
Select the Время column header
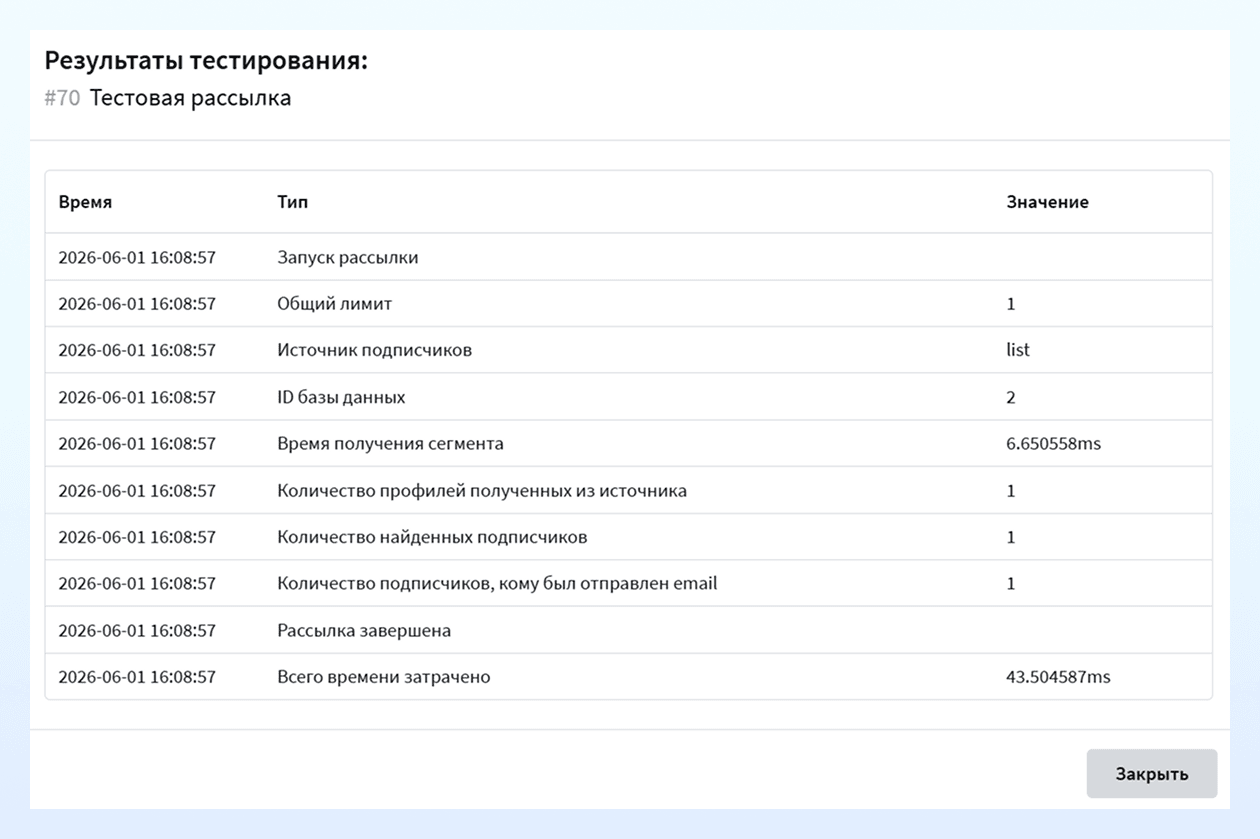pos(85,202)
